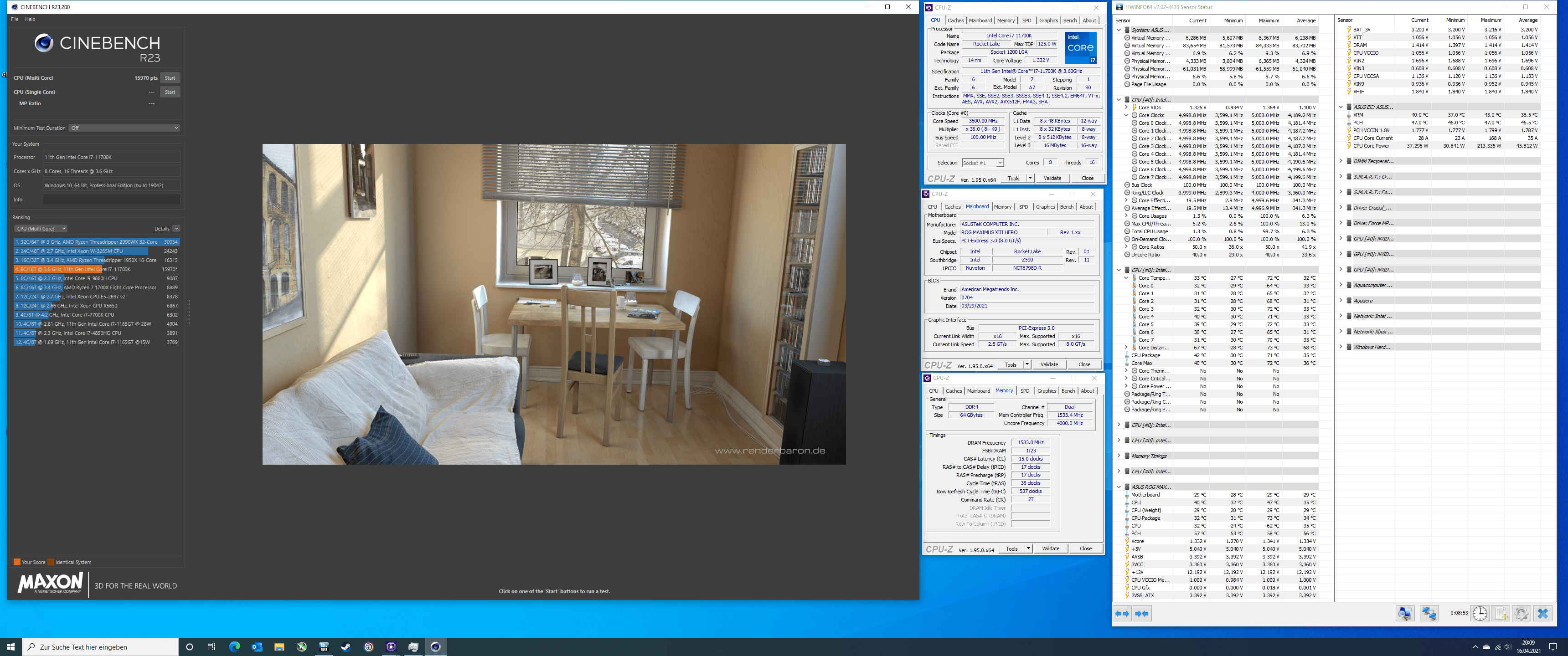Show hidden tray icons chevron

tap(1475, 647)
